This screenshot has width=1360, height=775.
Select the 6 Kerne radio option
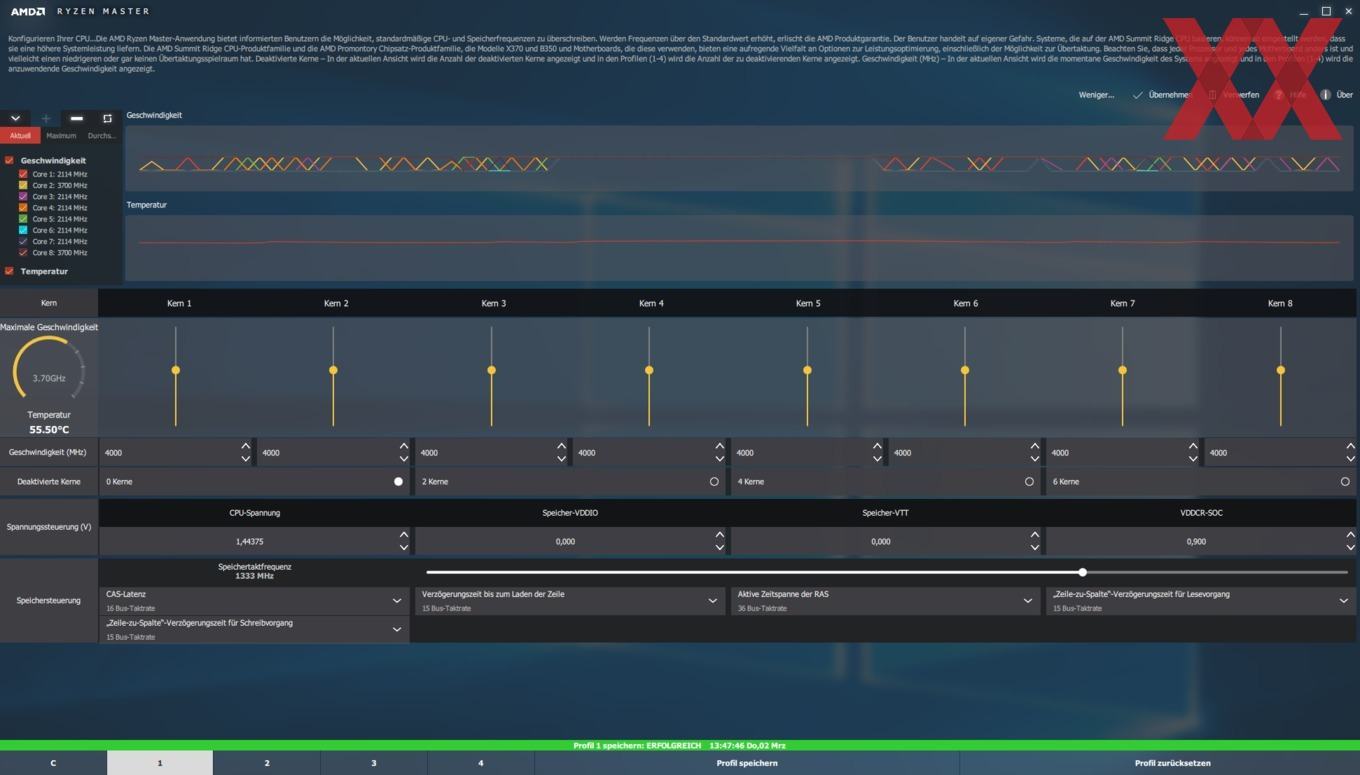tap(1345, 481)
